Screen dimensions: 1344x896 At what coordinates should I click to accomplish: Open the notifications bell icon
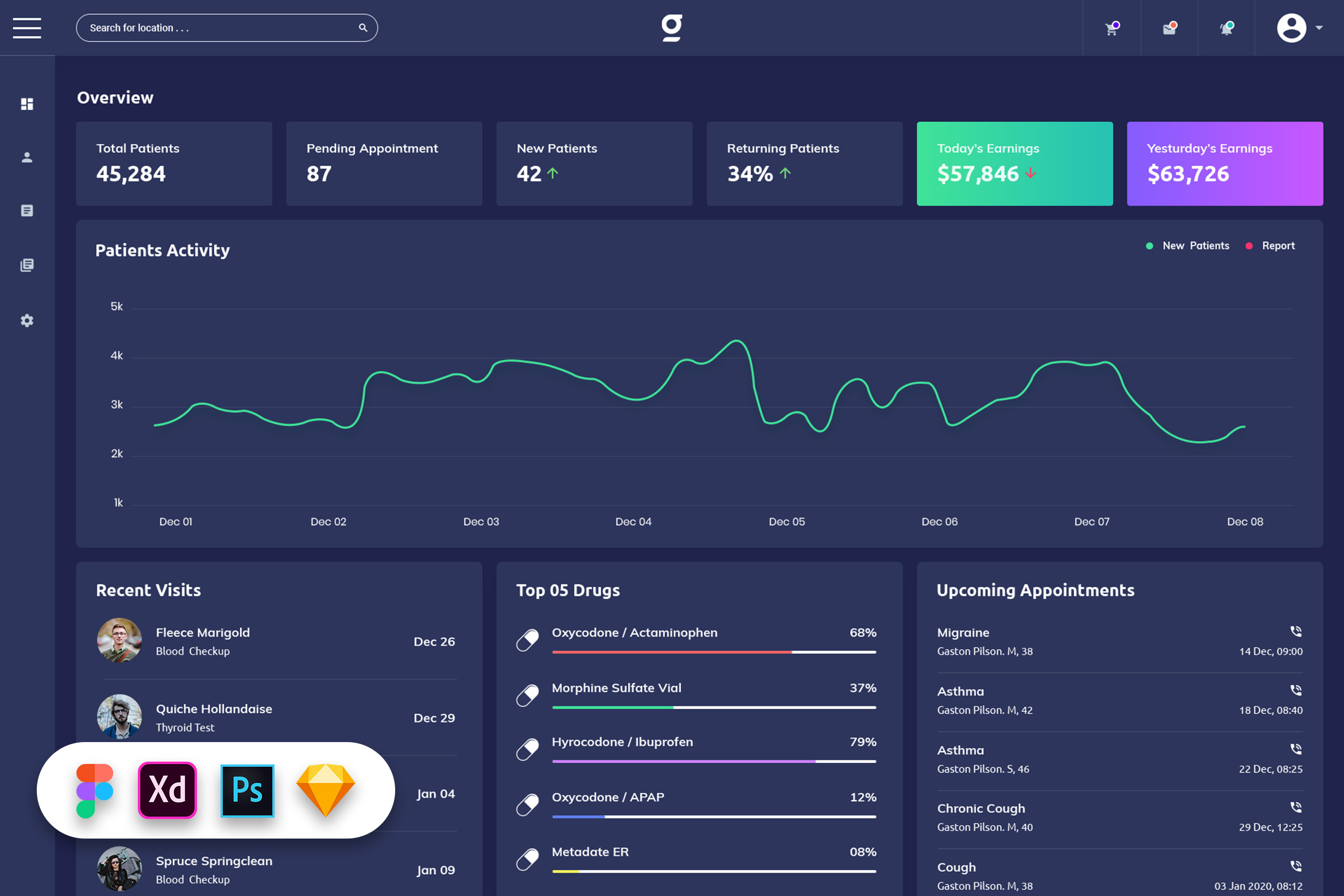pyautogui.click(x=1226, y=29)
